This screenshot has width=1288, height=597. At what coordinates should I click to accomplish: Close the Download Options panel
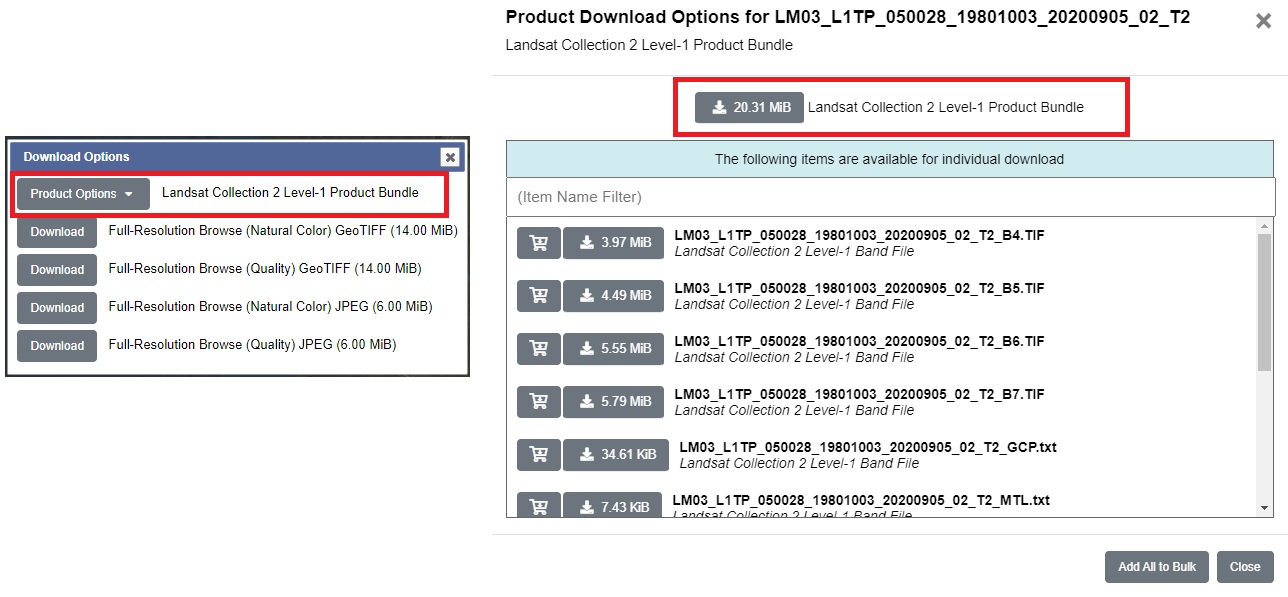(449, 157)
